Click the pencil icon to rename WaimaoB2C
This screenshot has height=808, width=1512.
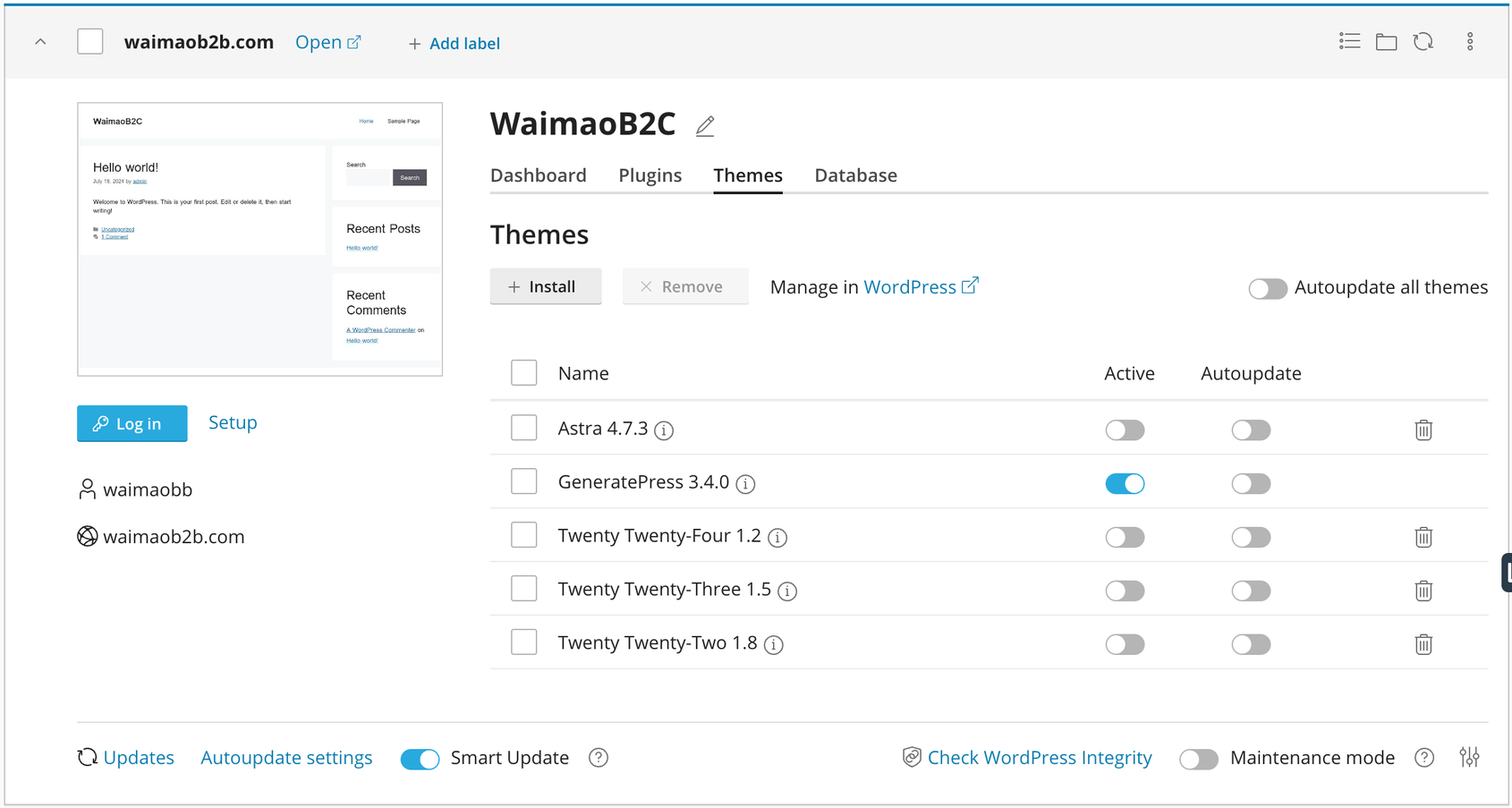[x=704, y=125]
